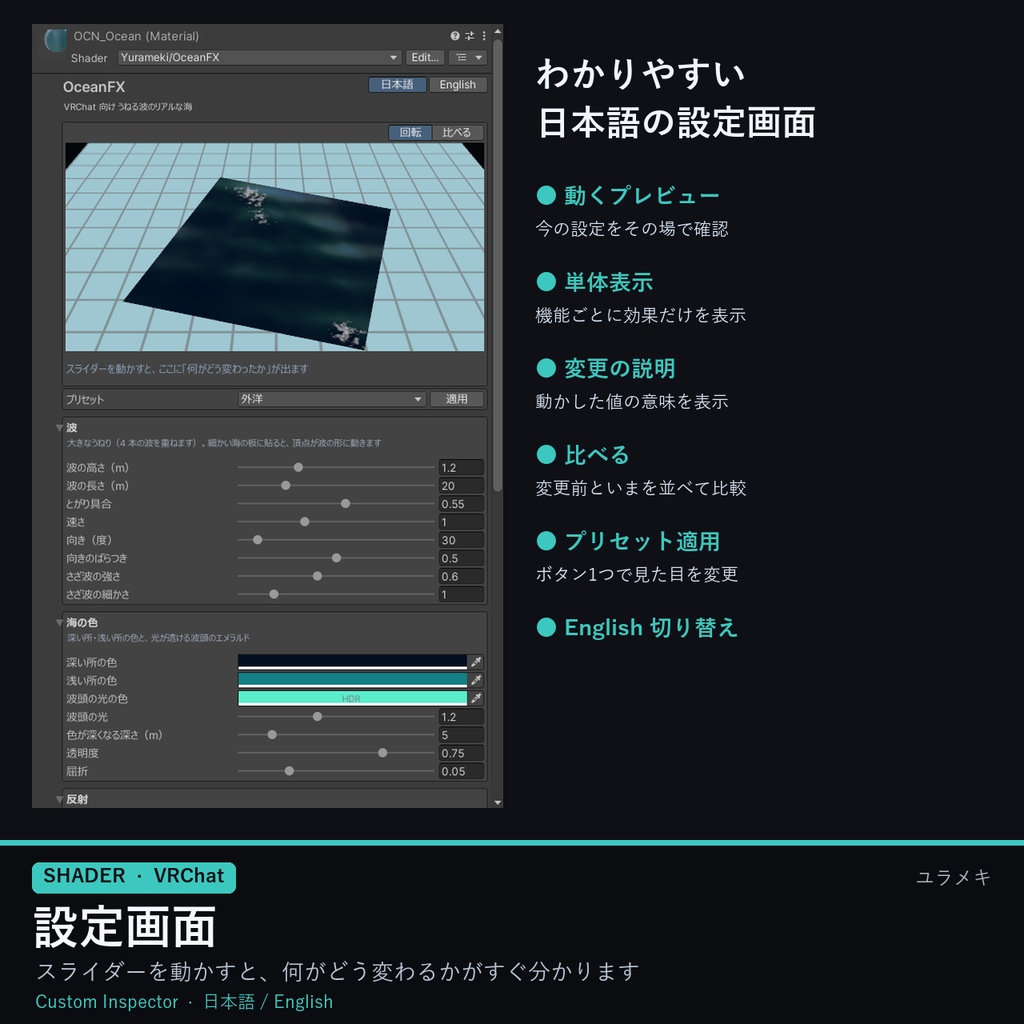The width and height of the screenshot is (1024, 1024).
Task: Click the English 切り替え feature heading
Action: click(x=650, y=627)
